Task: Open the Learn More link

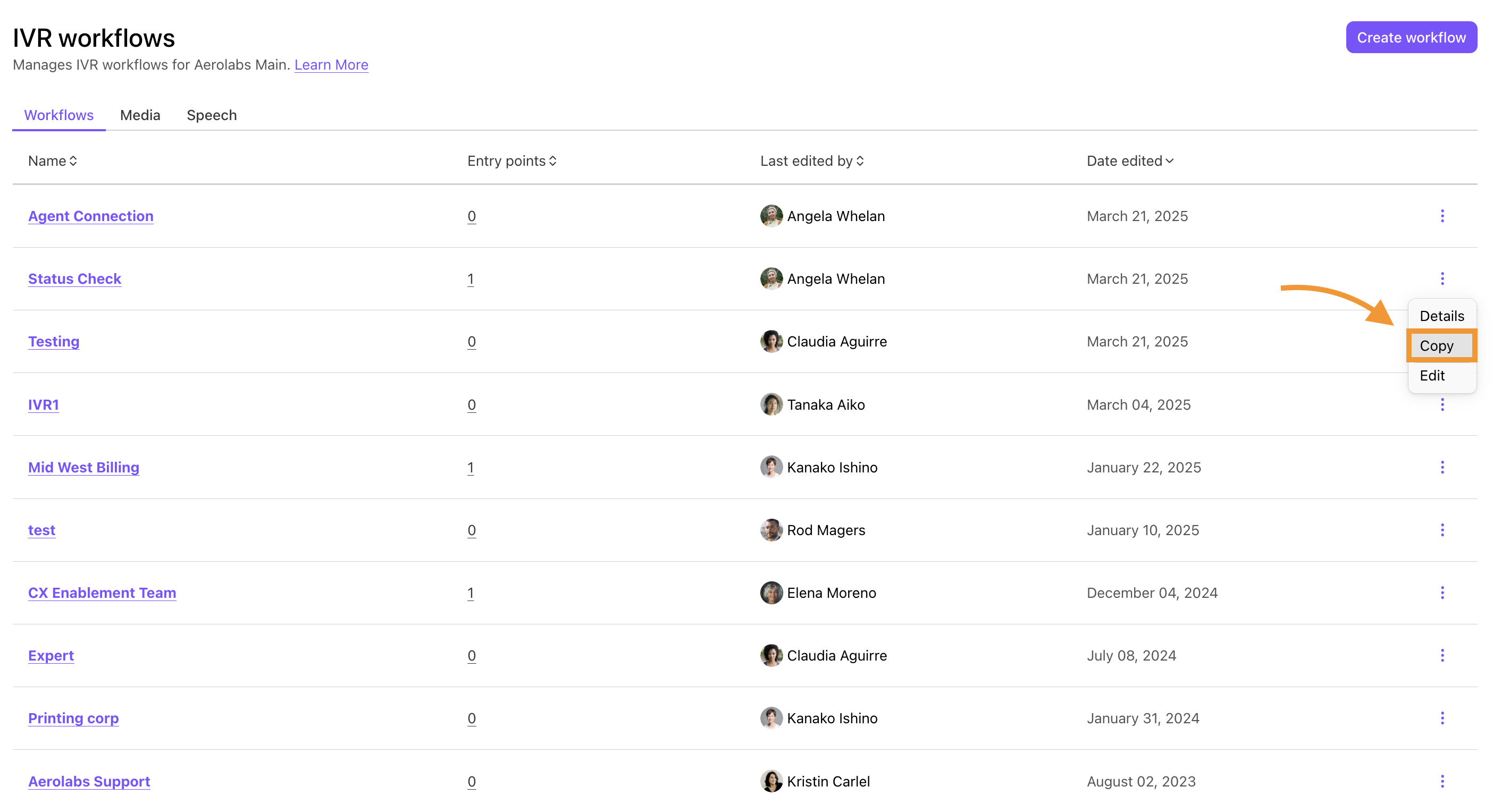Action: coord(331,65)
